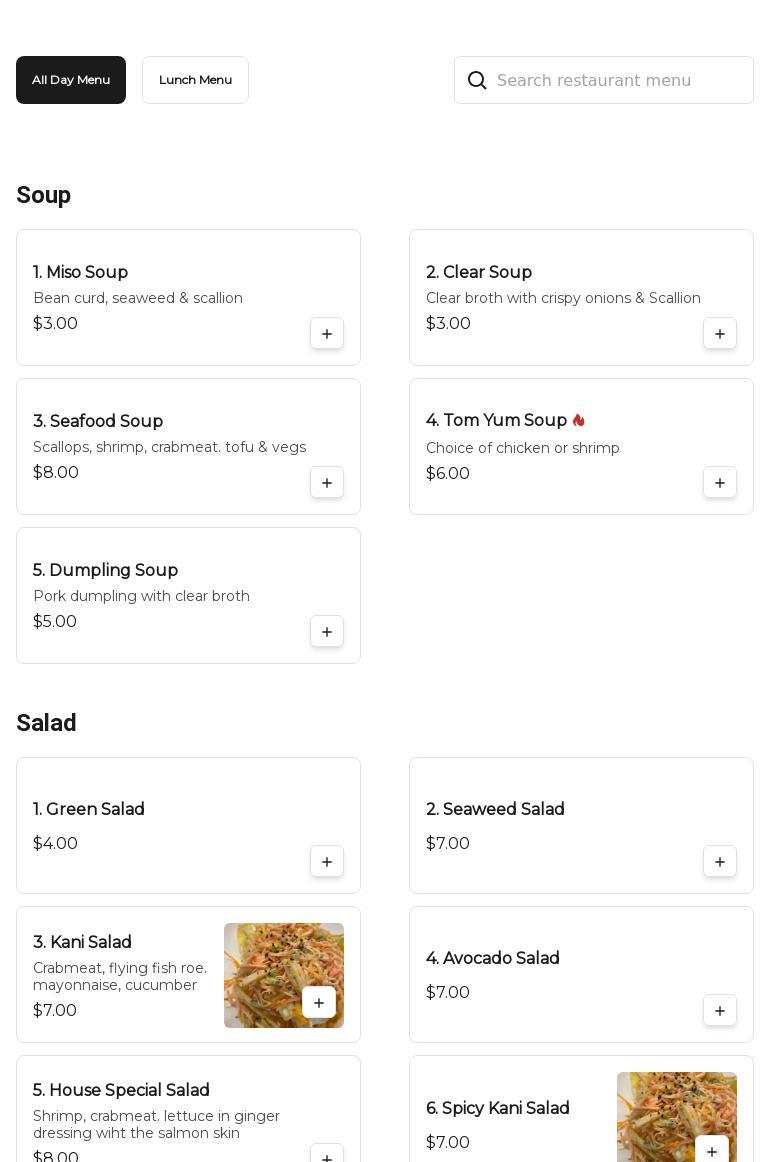
Task: Add Avocado Salad to order
Action: (720, 1011)
